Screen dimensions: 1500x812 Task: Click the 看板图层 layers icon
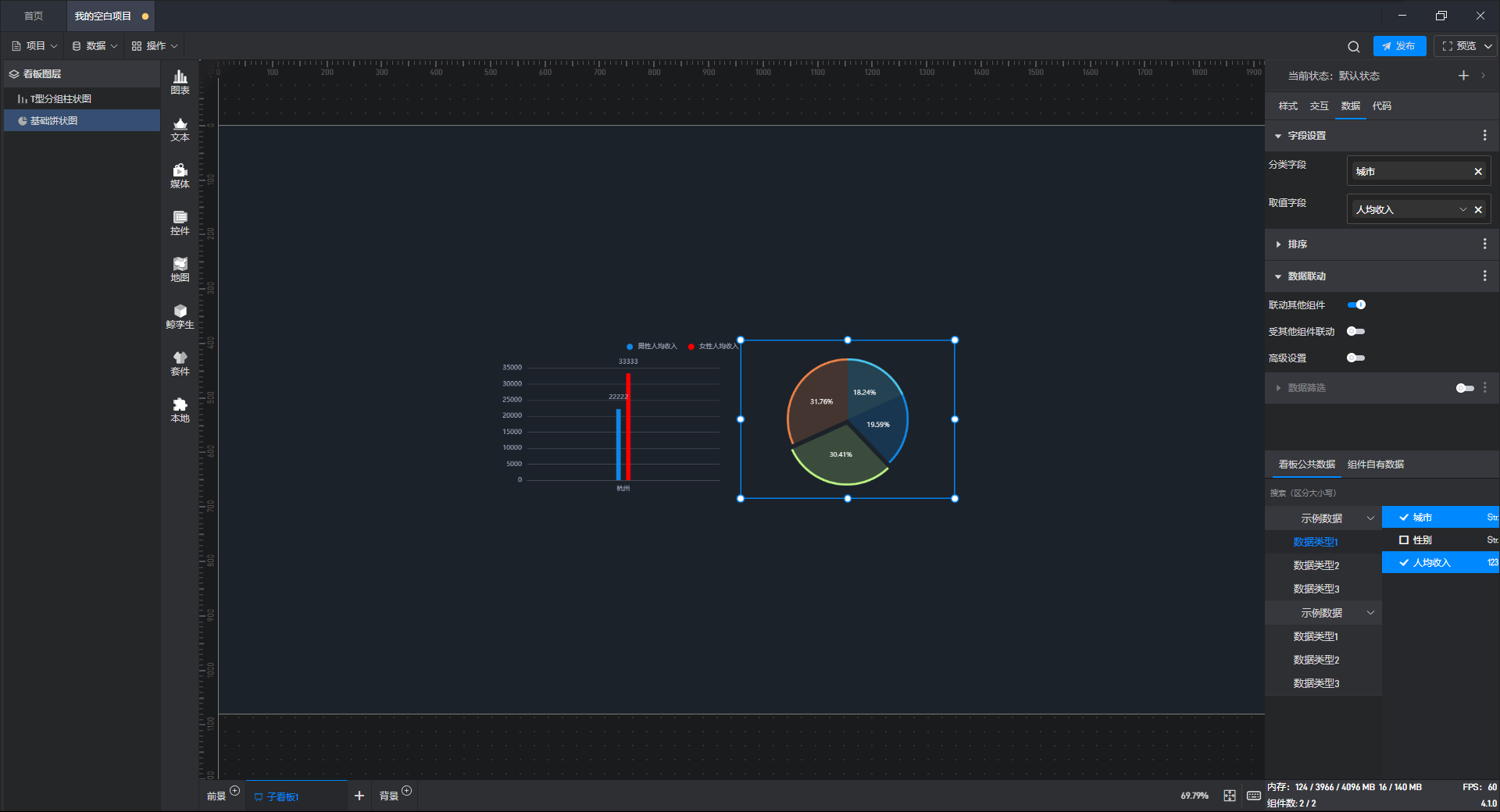14,74
